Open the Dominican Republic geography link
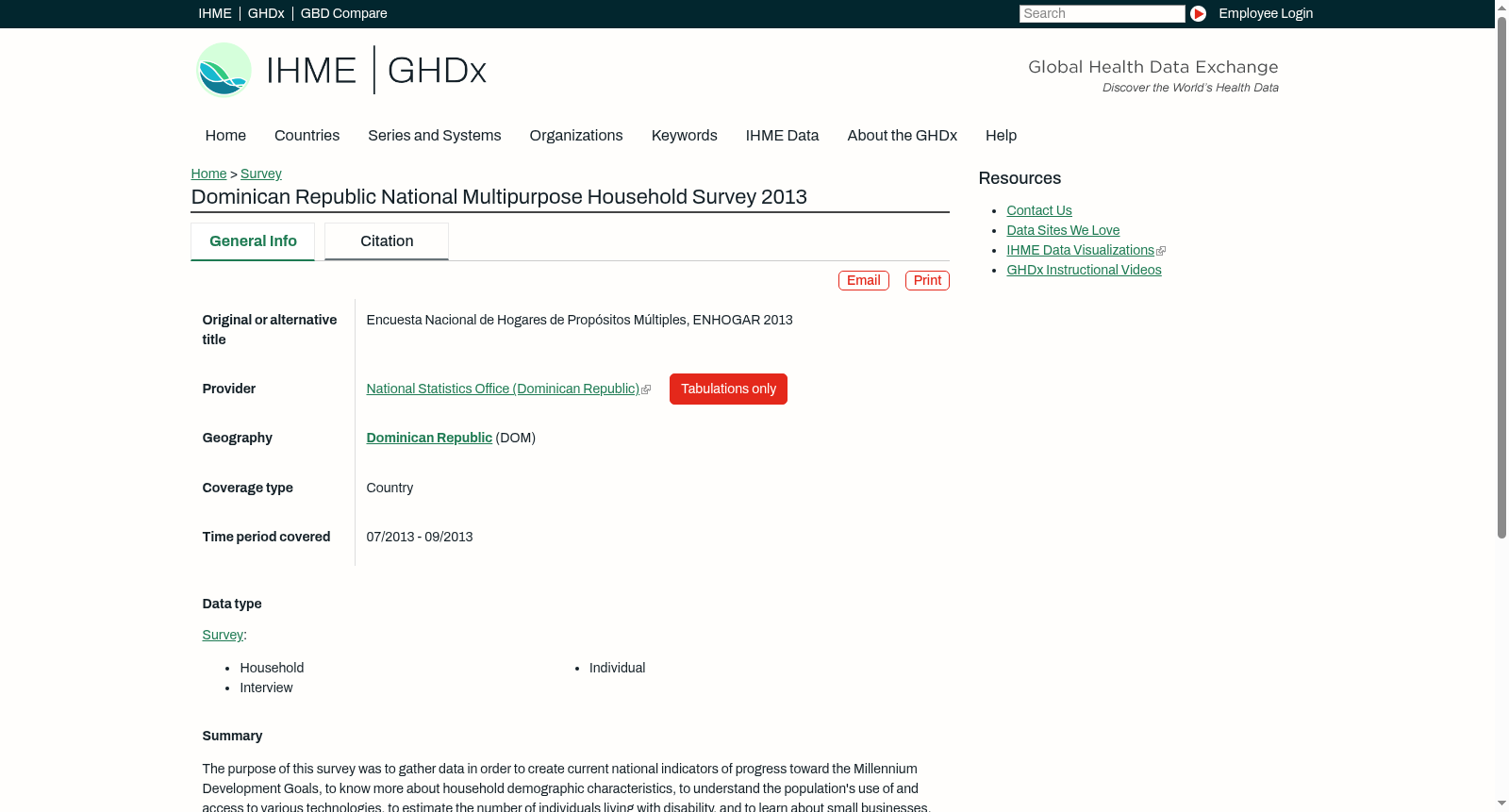 point(429,438)
